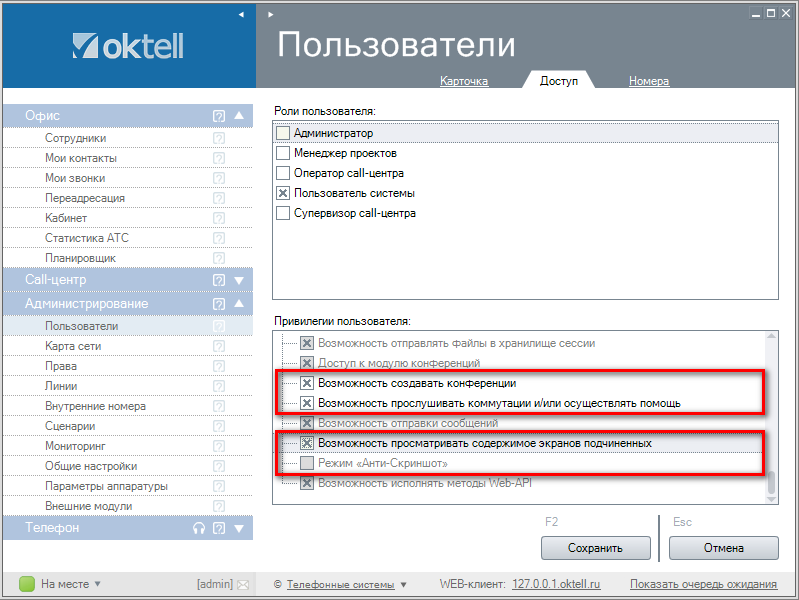Click help icon next to Сотрудники
The width and height of the screenshot is (799, 600).
click(x=219, y=139)
